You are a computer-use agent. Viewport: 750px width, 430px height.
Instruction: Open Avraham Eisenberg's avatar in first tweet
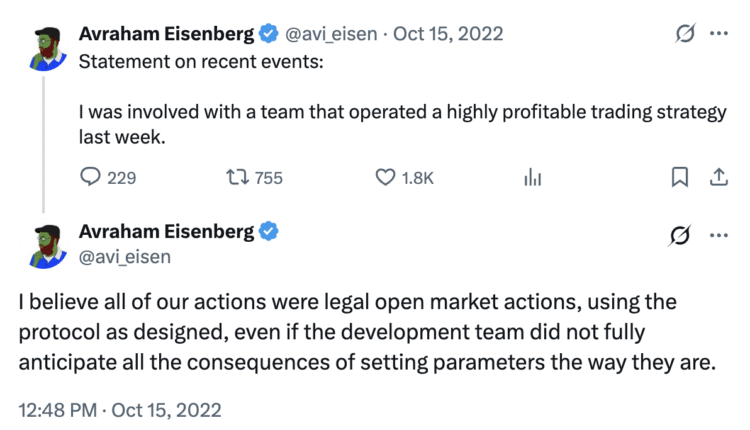[x=42, y=48]
